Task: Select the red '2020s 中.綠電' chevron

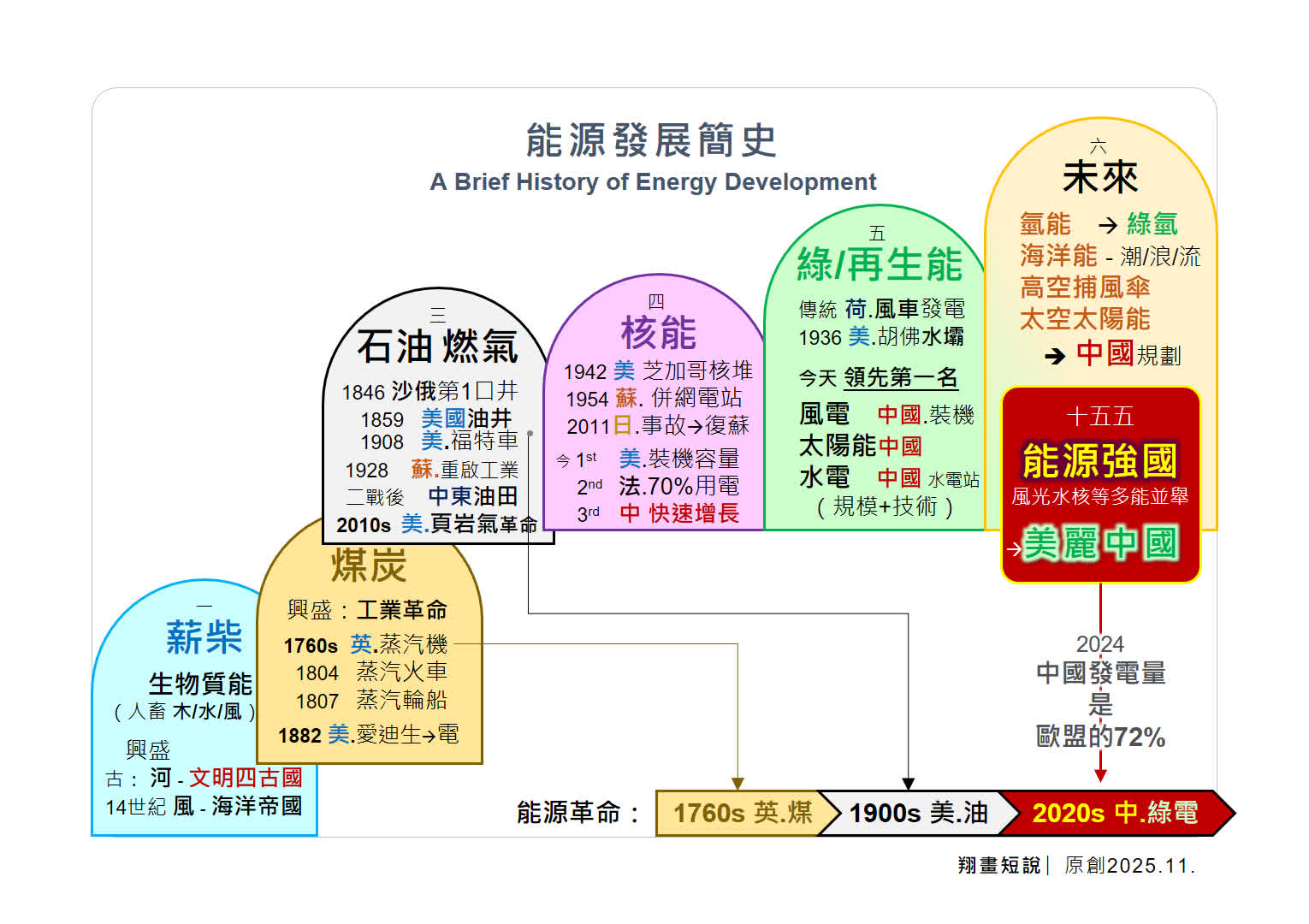Action: (1114, 813)
